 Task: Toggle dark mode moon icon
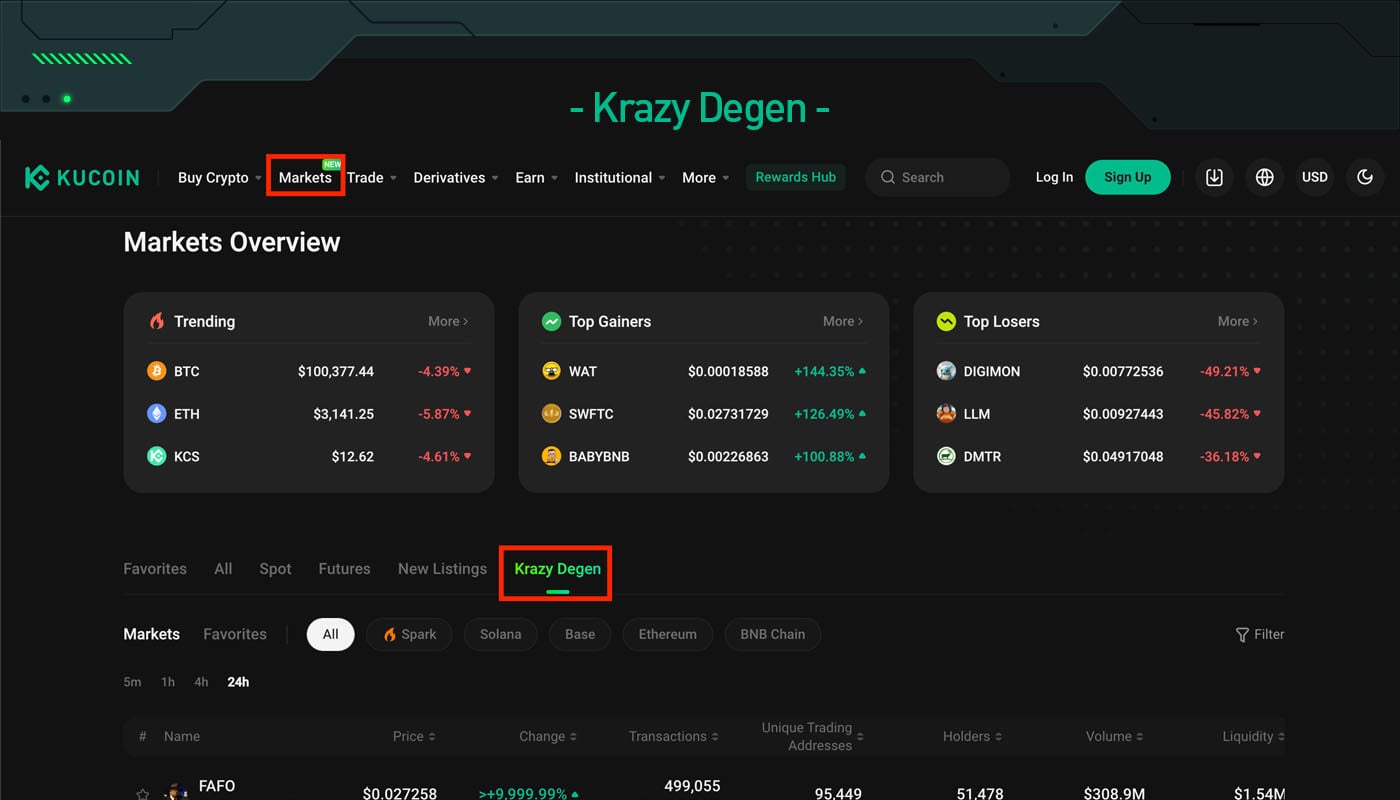point(1365,177)
